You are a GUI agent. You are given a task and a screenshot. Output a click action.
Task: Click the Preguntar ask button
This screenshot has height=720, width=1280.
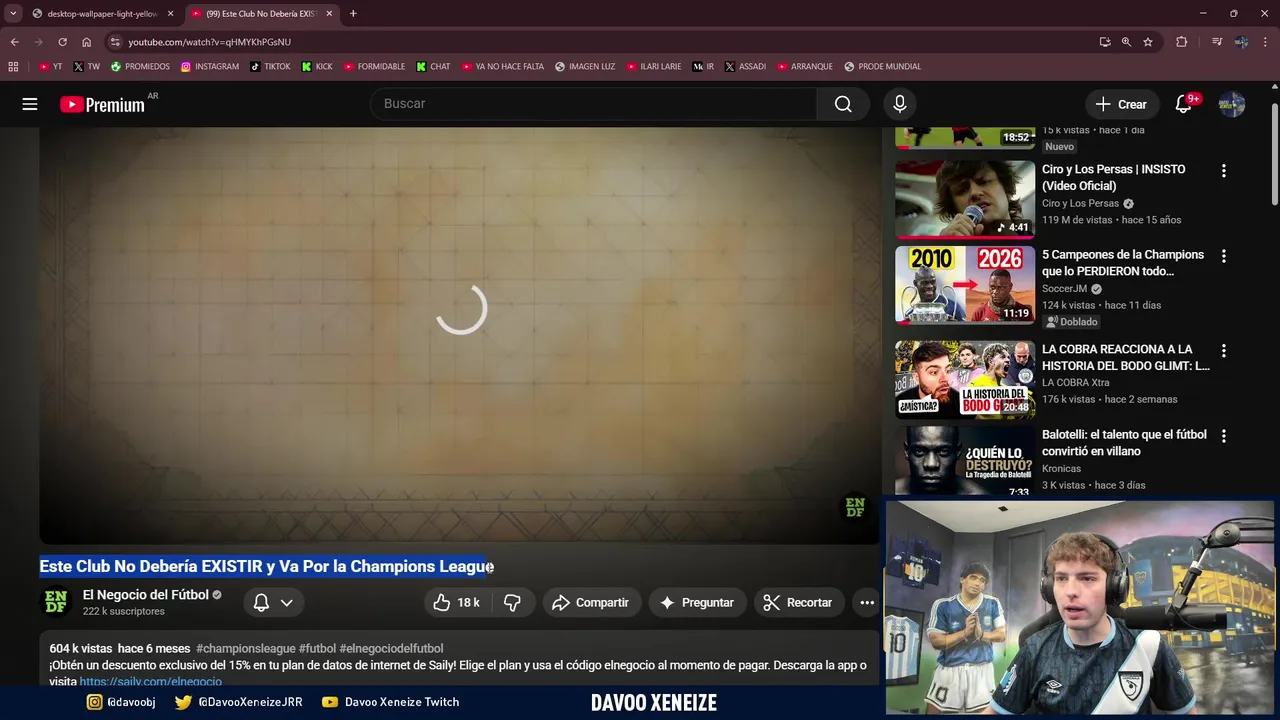click(696, 602)
